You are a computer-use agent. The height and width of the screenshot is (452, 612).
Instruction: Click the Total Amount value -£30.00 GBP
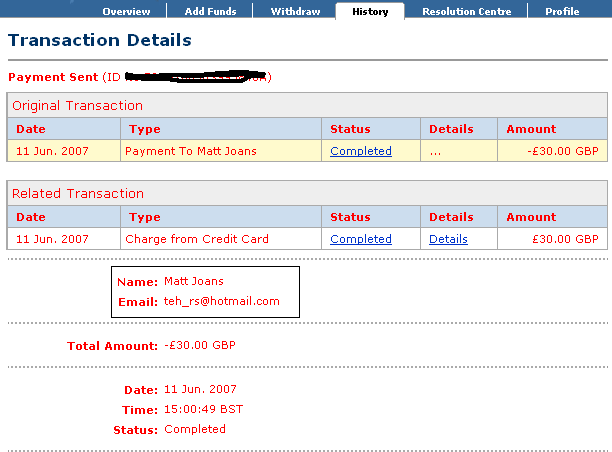click(200, 345)
